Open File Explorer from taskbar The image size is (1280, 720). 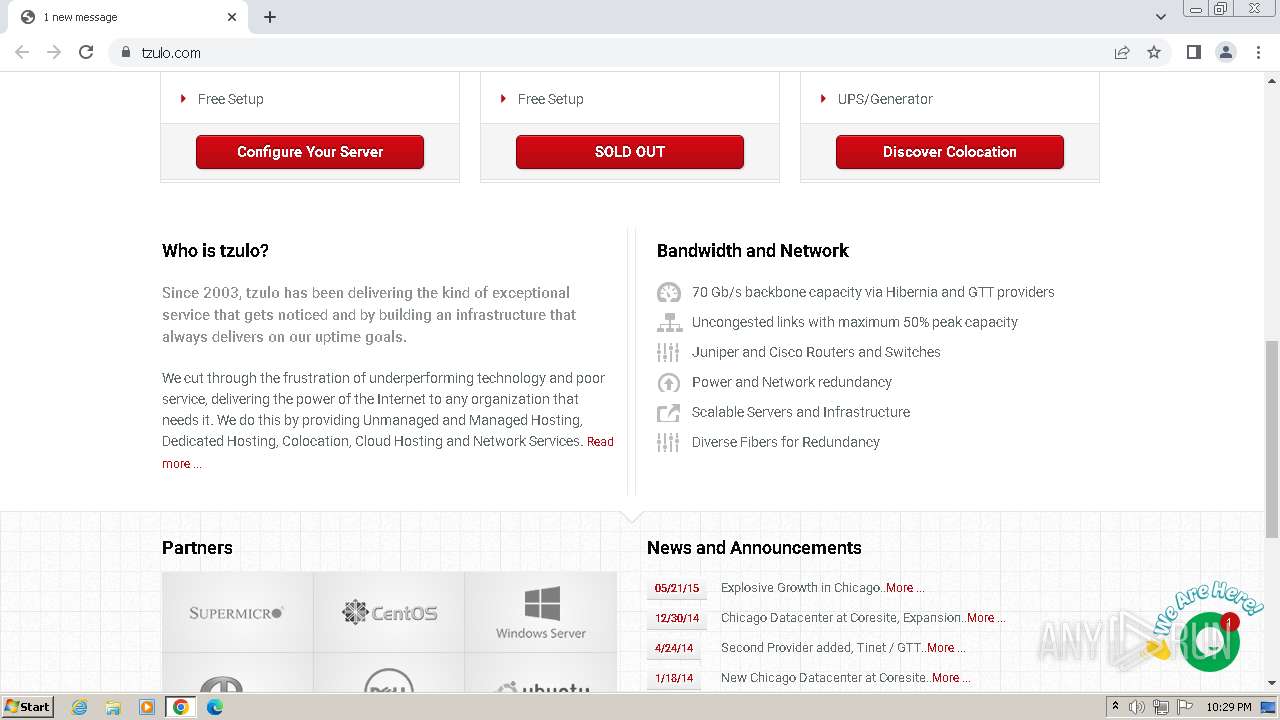click(x=113, y=707)
